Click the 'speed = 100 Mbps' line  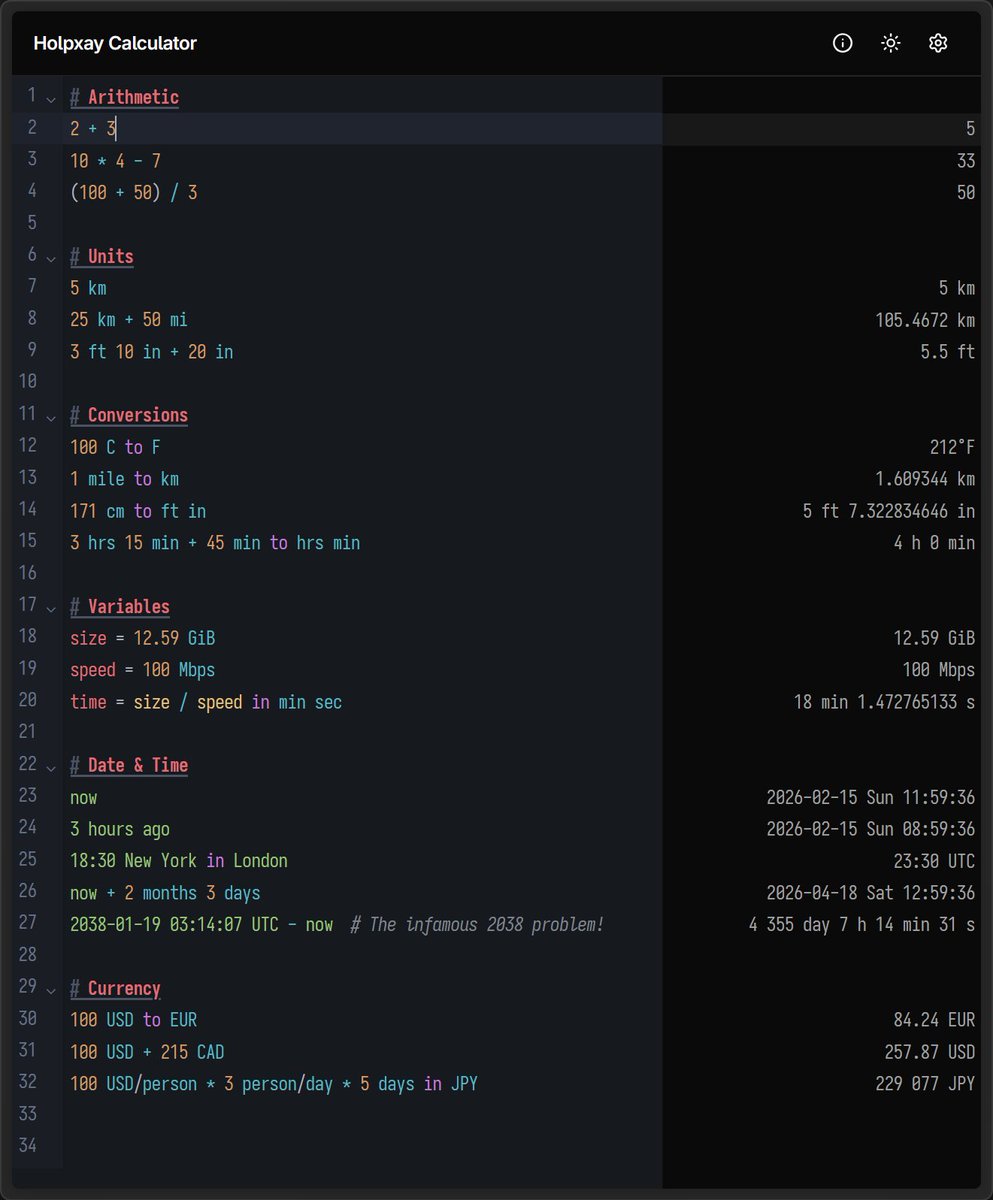143,670
